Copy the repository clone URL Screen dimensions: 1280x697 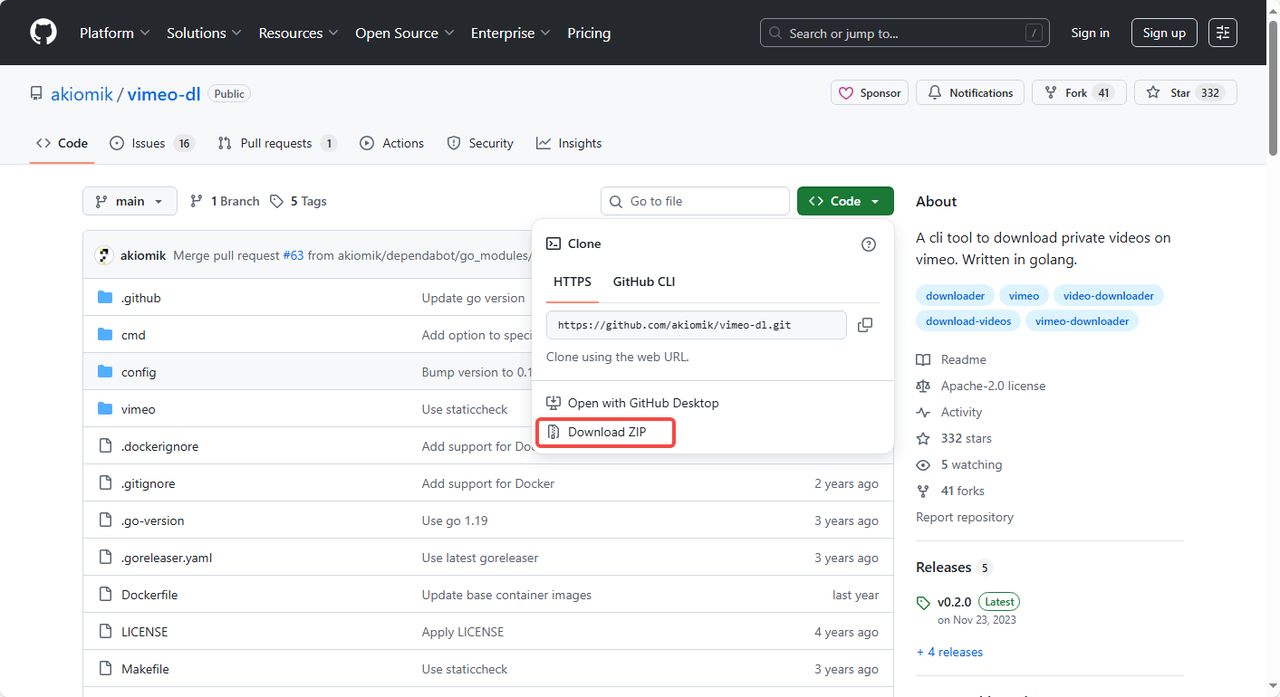pyautogui.click(x=864, y=325)
